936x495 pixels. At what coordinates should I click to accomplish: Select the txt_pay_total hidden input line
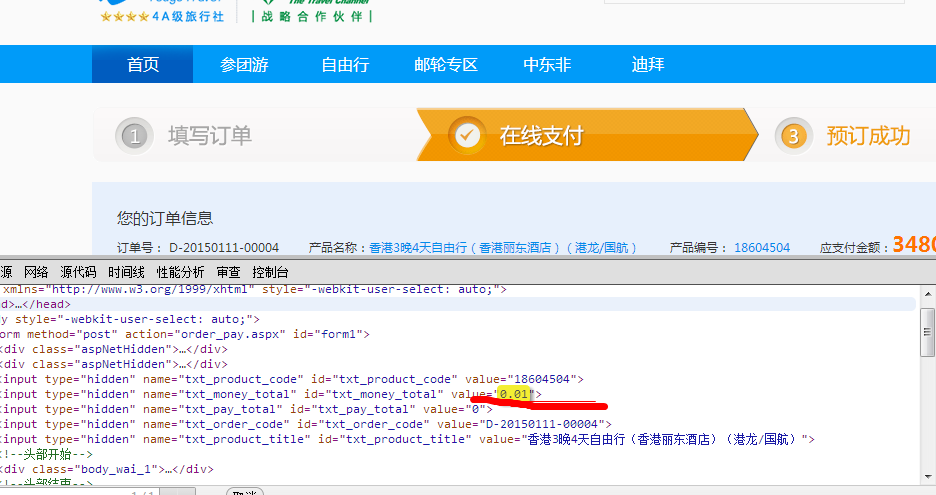click(x=246, y=409)
